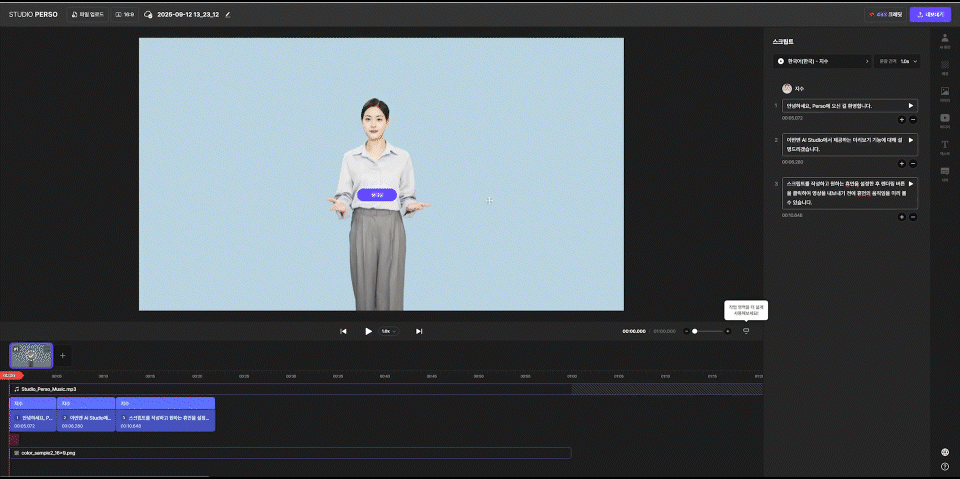This screenshot has width=960, height=479.
Task: Open the image panel in sidebar
Action: coord(944,93)
